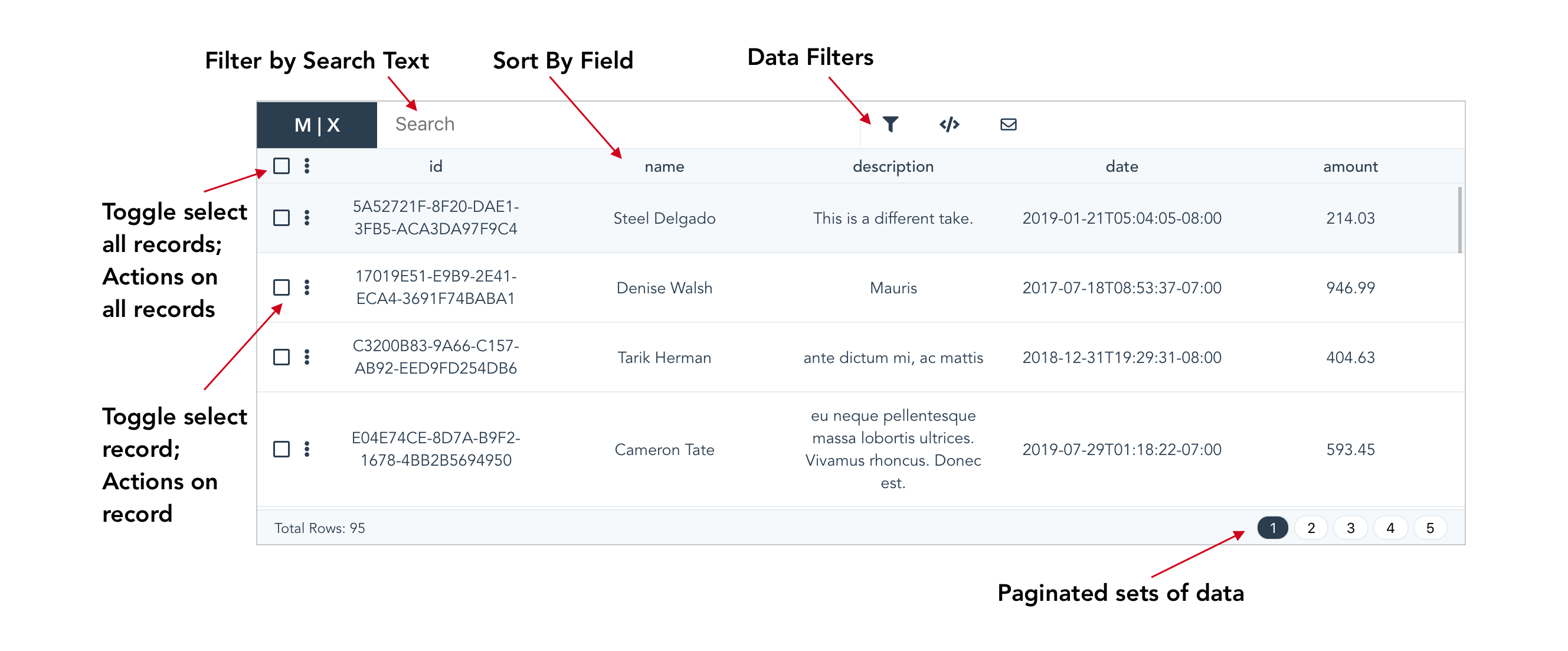This screenshot has height=651, width=1568.
Task: Sort the table by amount column
Action: tap(1350, 166)
